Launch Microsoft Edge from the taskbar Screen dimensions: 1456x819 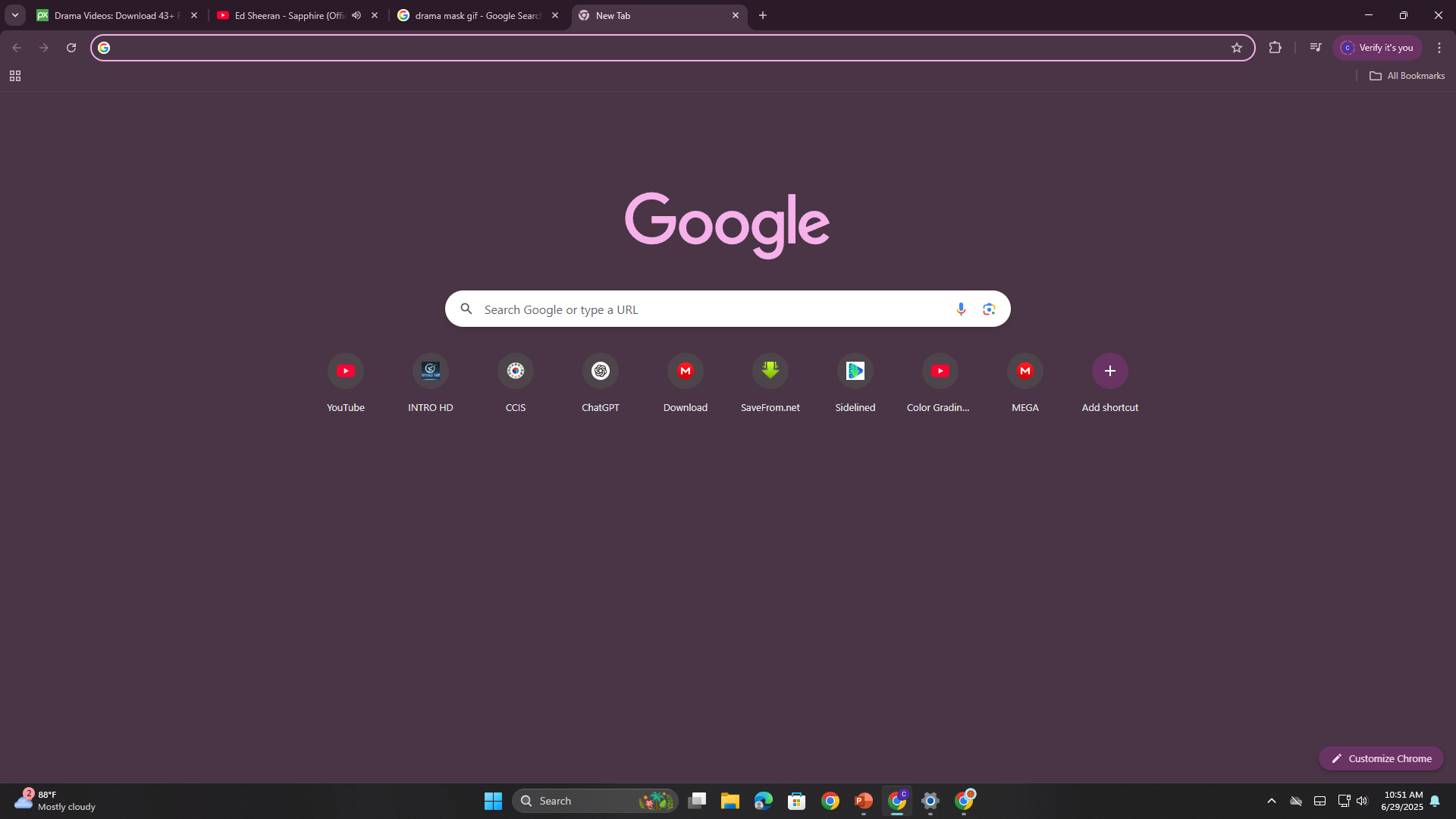(x=764, y=801)
